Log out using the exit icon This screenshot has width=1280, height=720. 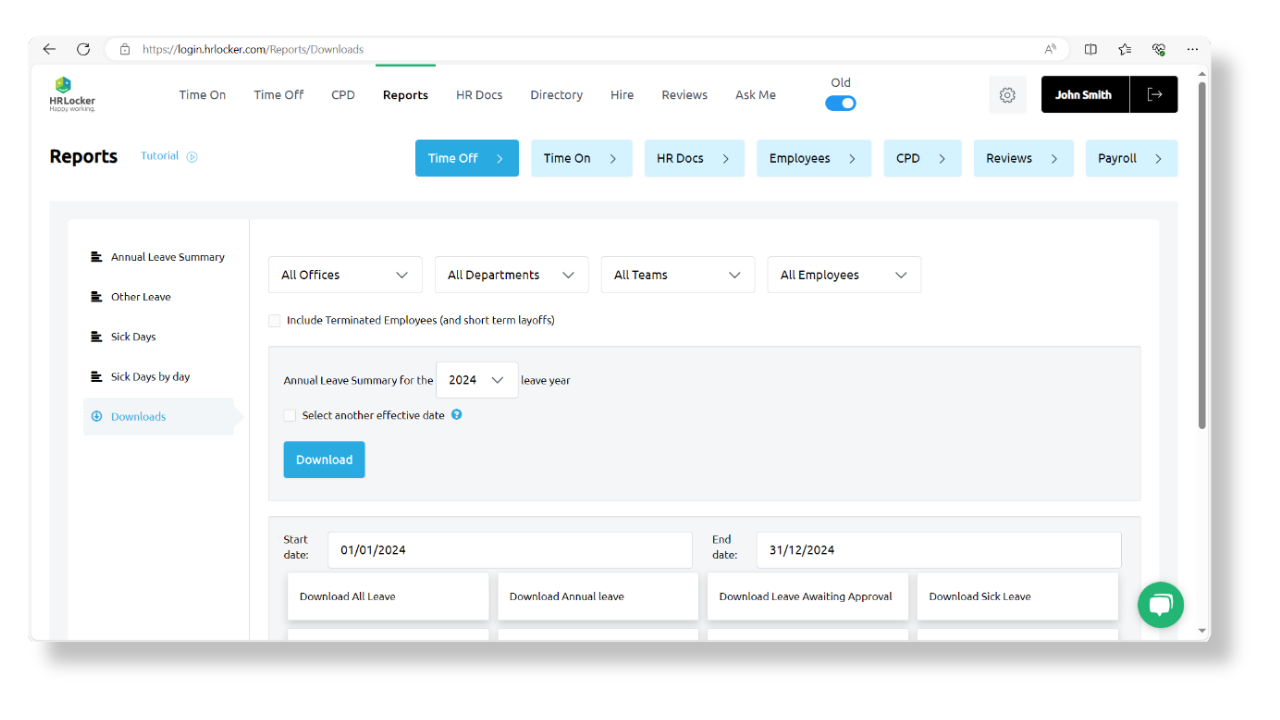coord(1155,94)
